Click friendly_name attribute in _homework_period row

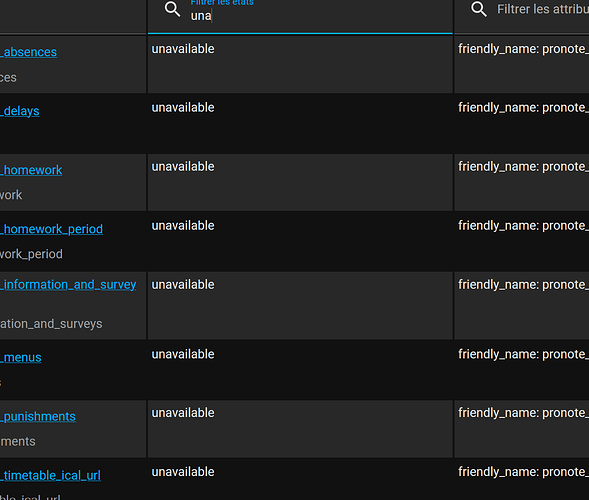[x=523, y=225]
